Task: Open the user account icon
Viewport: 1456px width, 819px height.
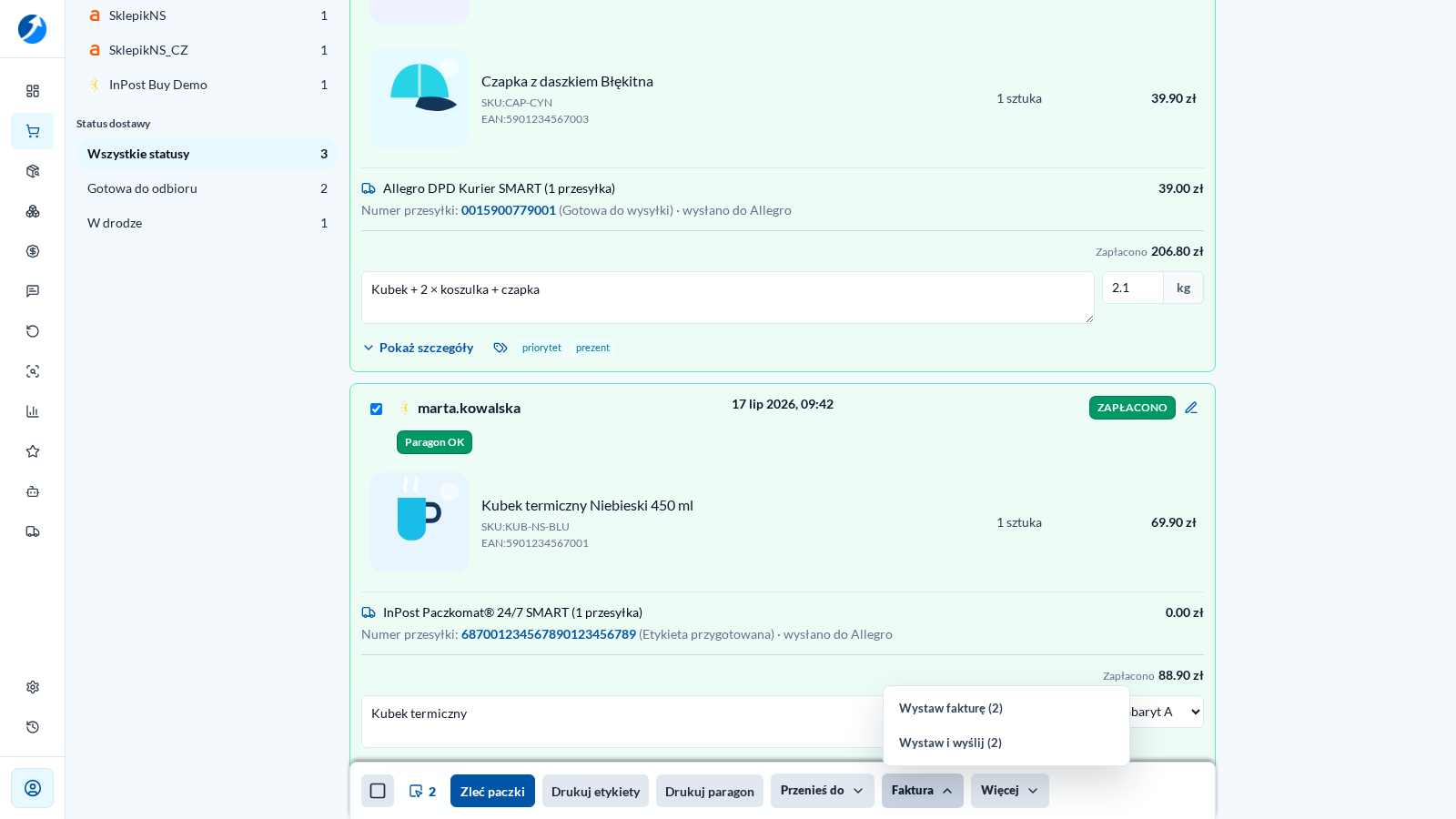Action: point(33,788)
